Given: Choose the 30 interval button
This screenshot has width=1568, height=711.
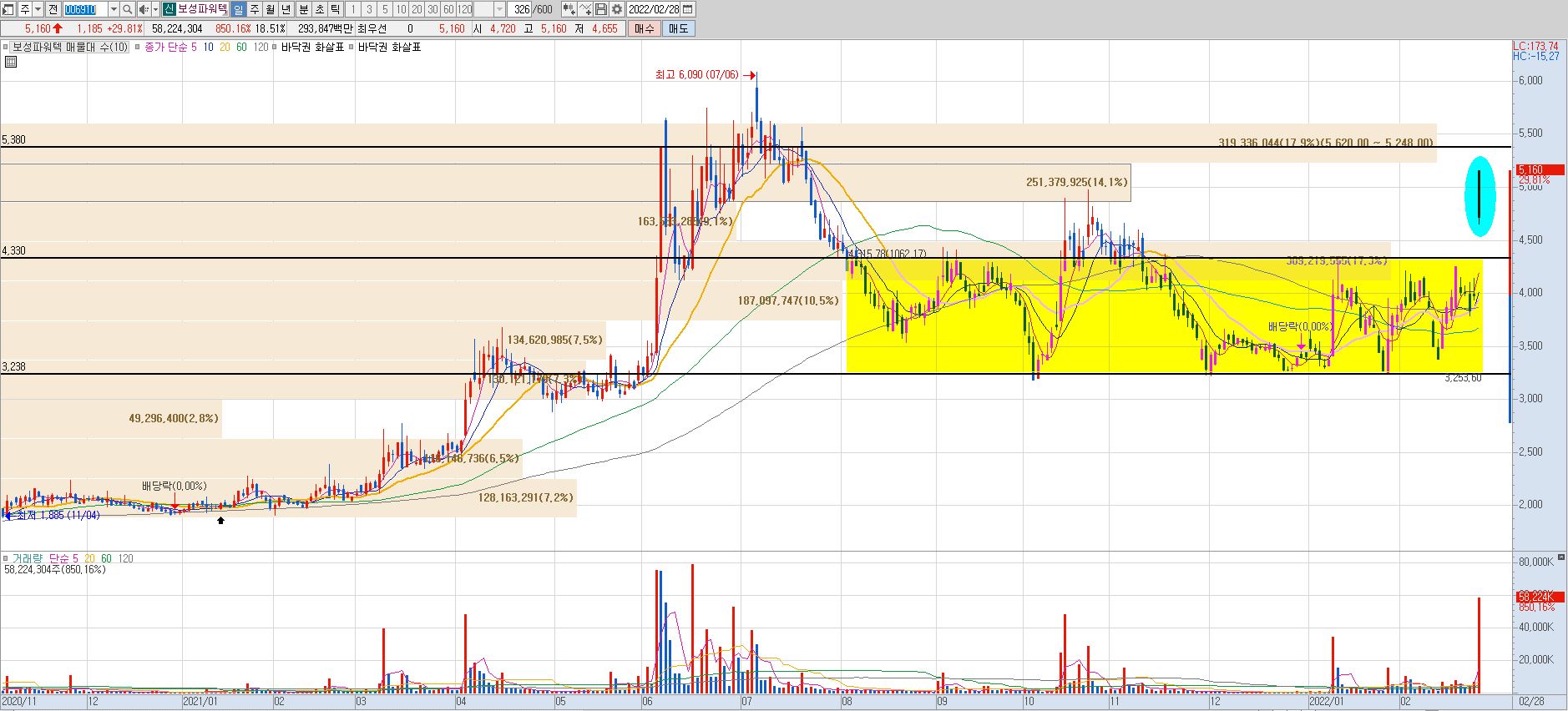Looking at the screenshot, I should pyautogui.click(x=432, y=9).
